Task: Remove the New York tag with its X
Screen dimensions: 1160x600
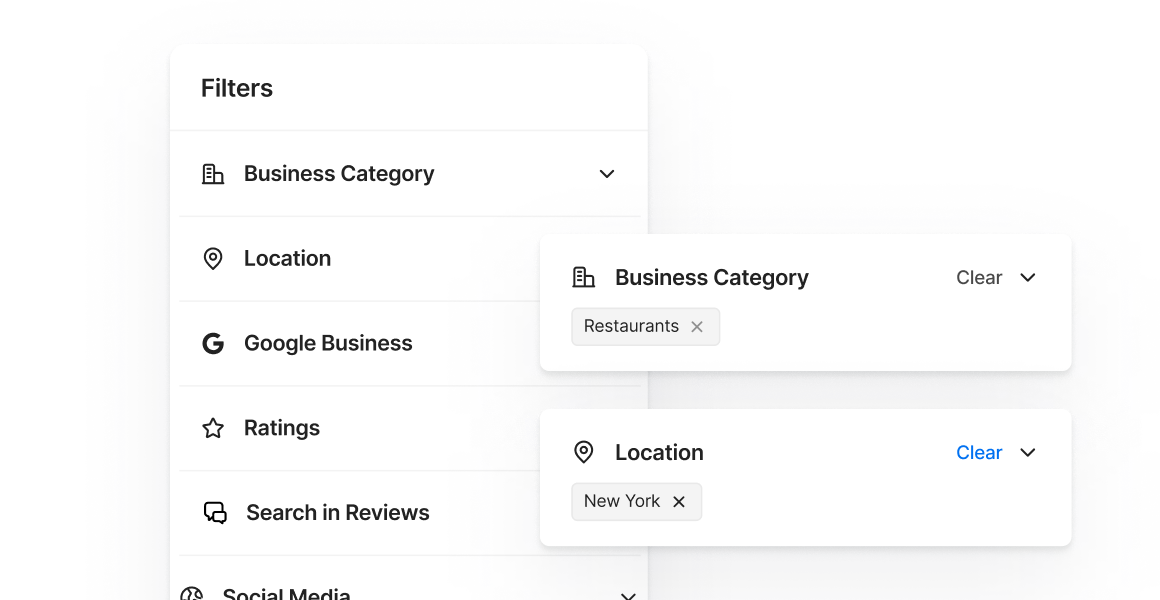Action: [x=679, y=502]
